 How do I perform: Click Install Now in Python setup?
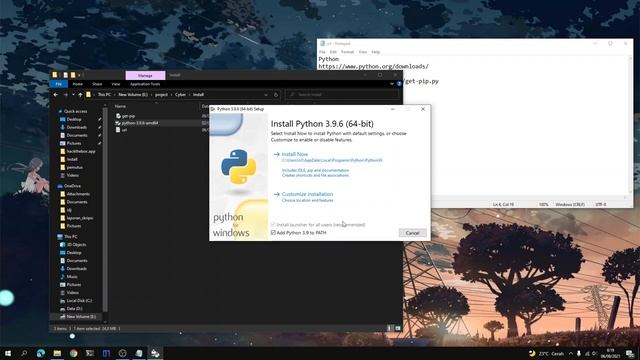[x=295, y=154]
